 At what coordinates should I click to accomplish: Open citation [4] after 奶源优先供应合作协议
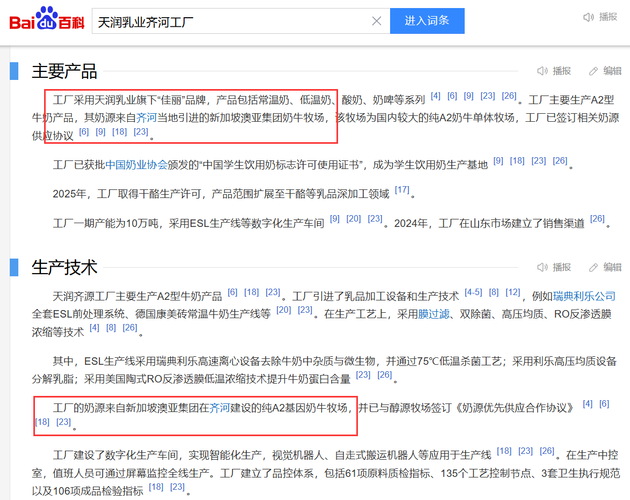pyautogui.click(x=588, y=404)
